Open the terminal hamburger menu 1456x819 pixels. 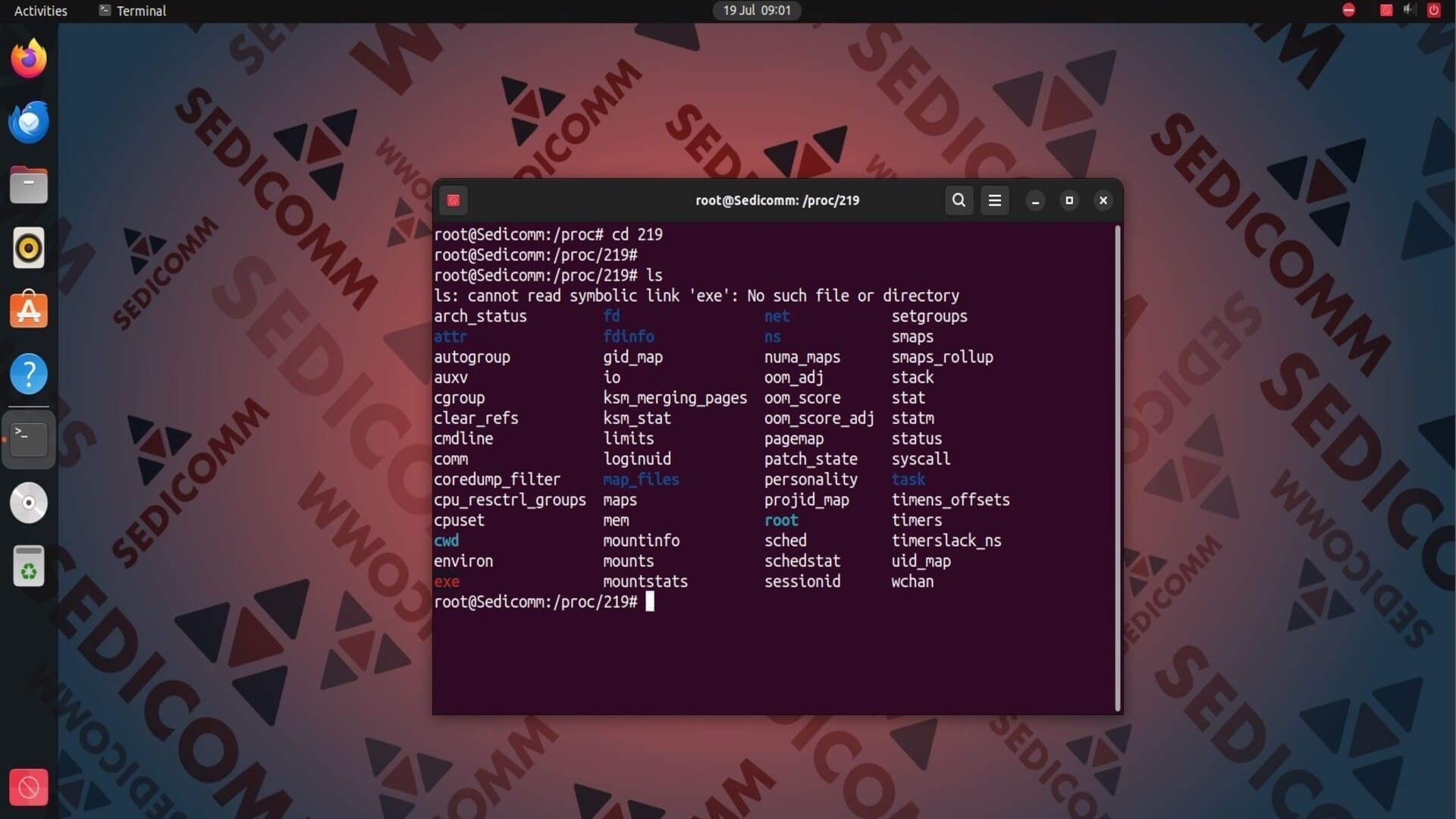995,200
